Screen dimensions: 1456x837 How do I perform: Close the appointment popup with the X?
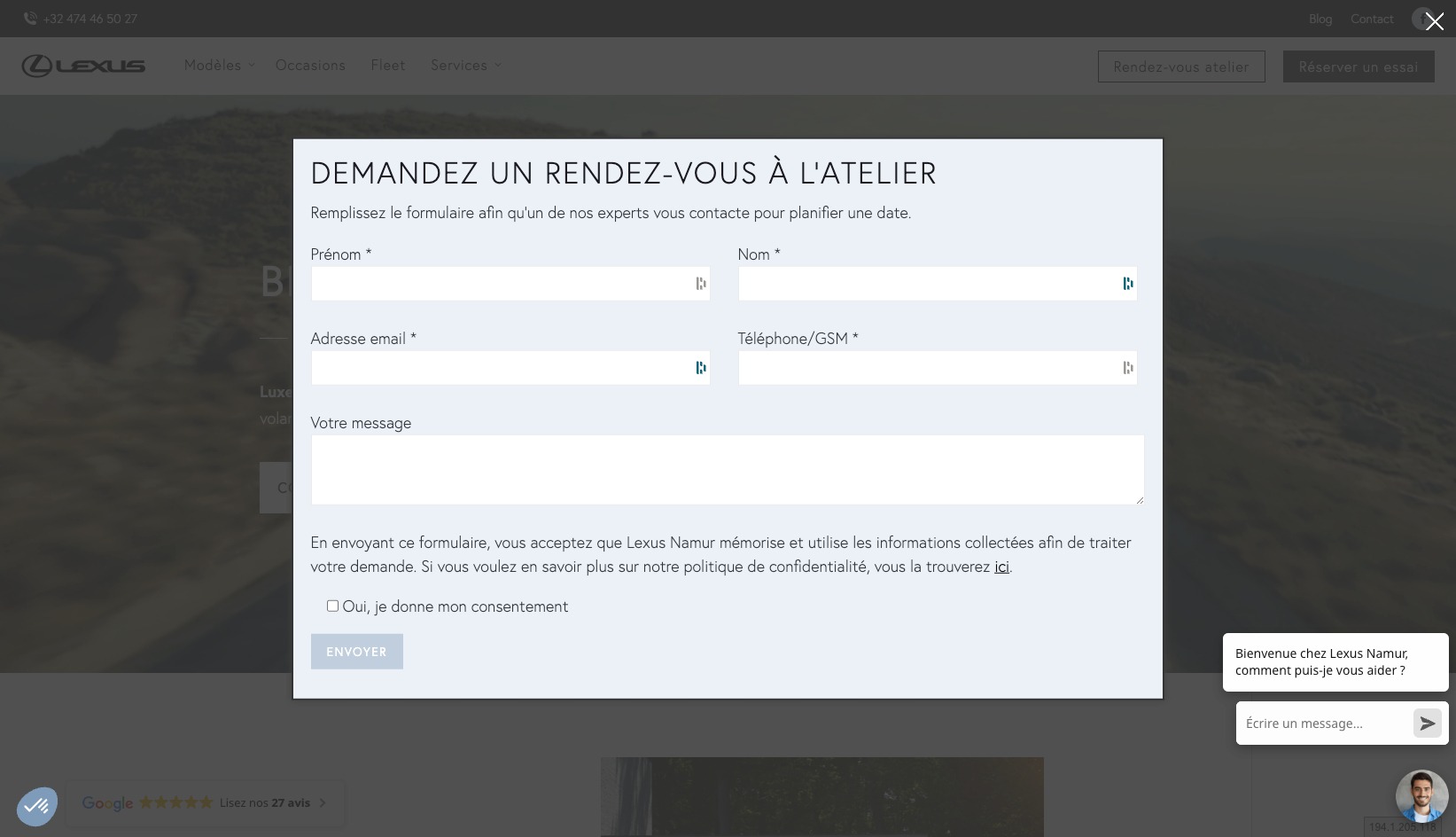click(x=1434, y=21)
